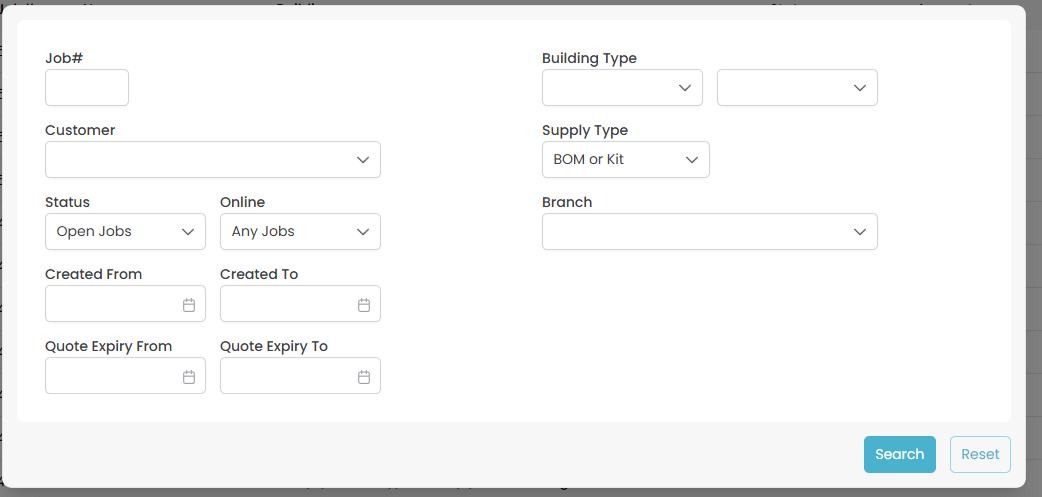Click calendar icon in Quote Expiry From
The height and width of the screenshot is (497, 1042).
point(189,377)
